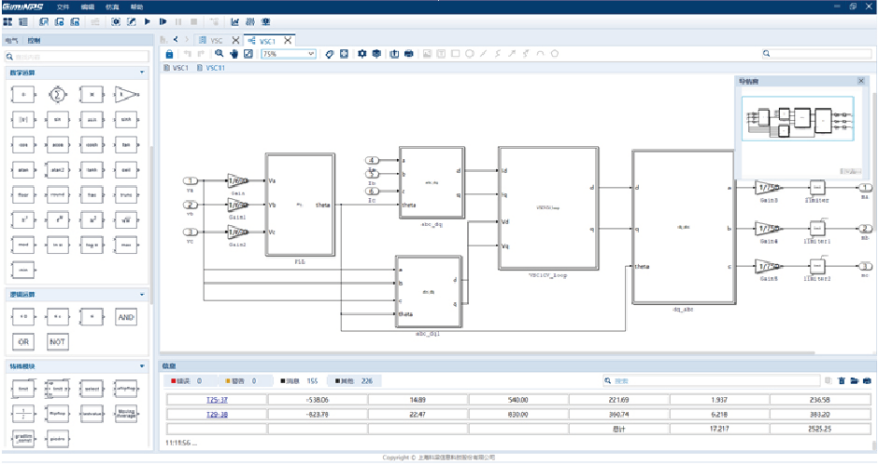The height and width of the screenshot is (464, 878).
Task: Collapse the 数学运算 palette section
Action: 142,72
